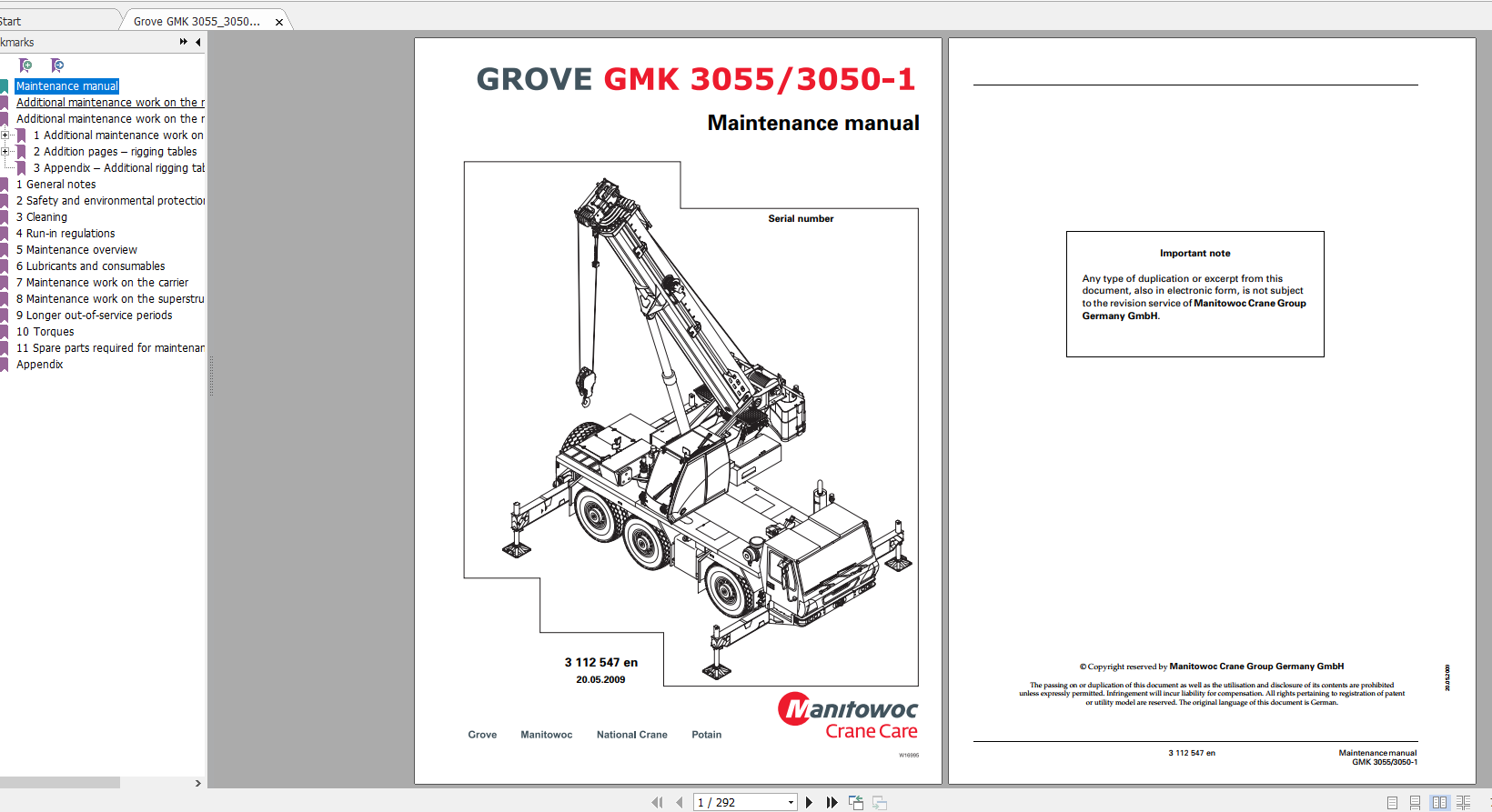Click document number '3 112 547 en' on cover
Image resolution: width=1492 pixels, height=812 pixels.
click(601, 662)
